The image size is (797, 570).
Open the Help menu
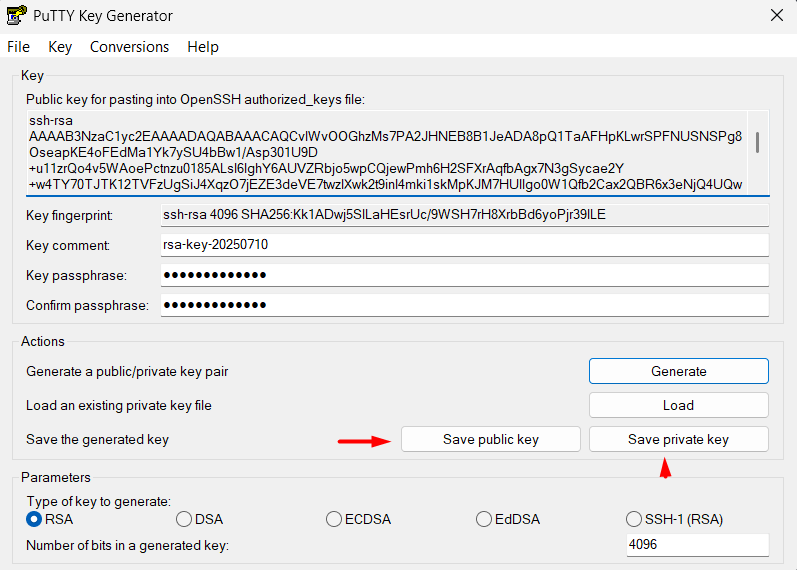(x=203, y=47)
